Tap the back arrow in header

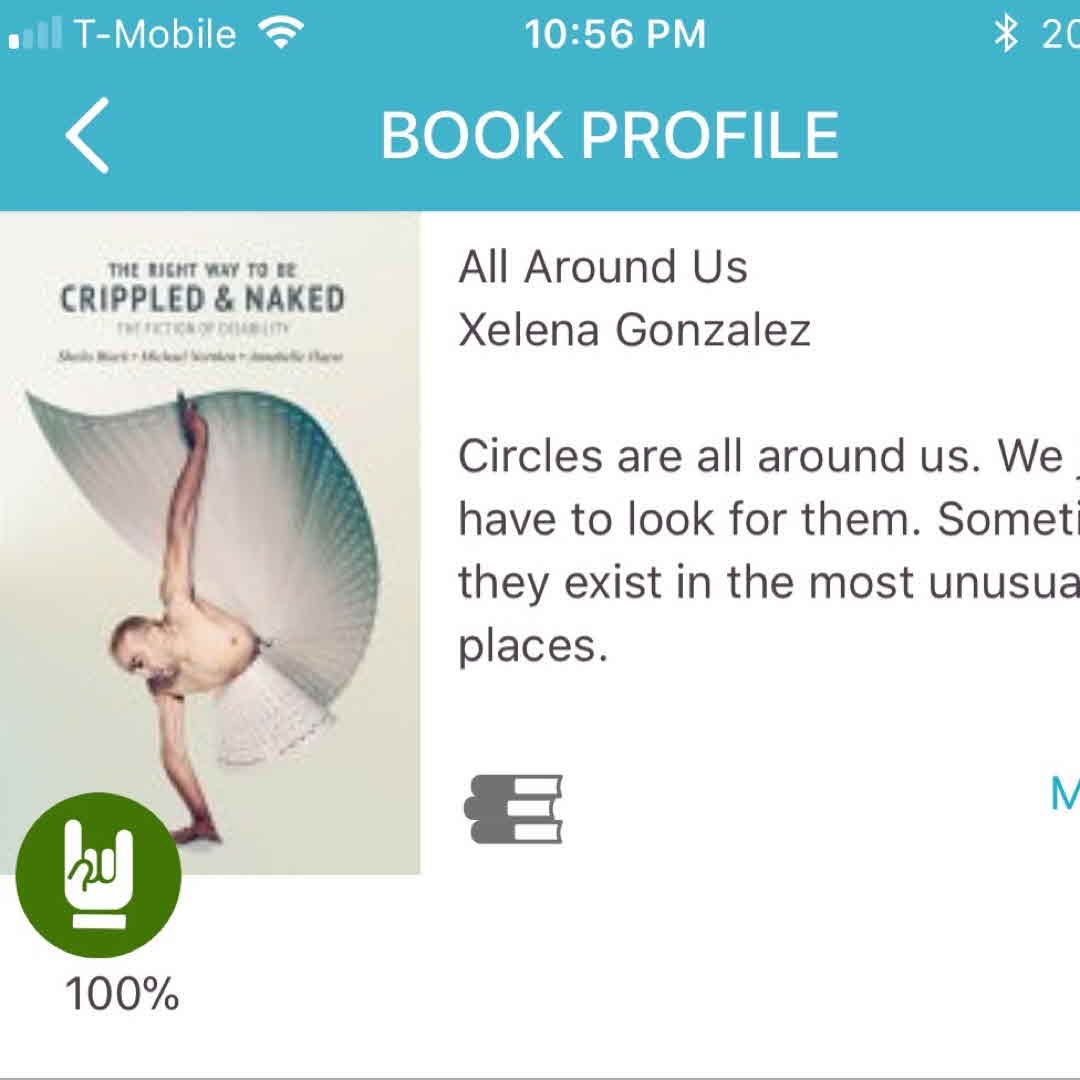88,135
